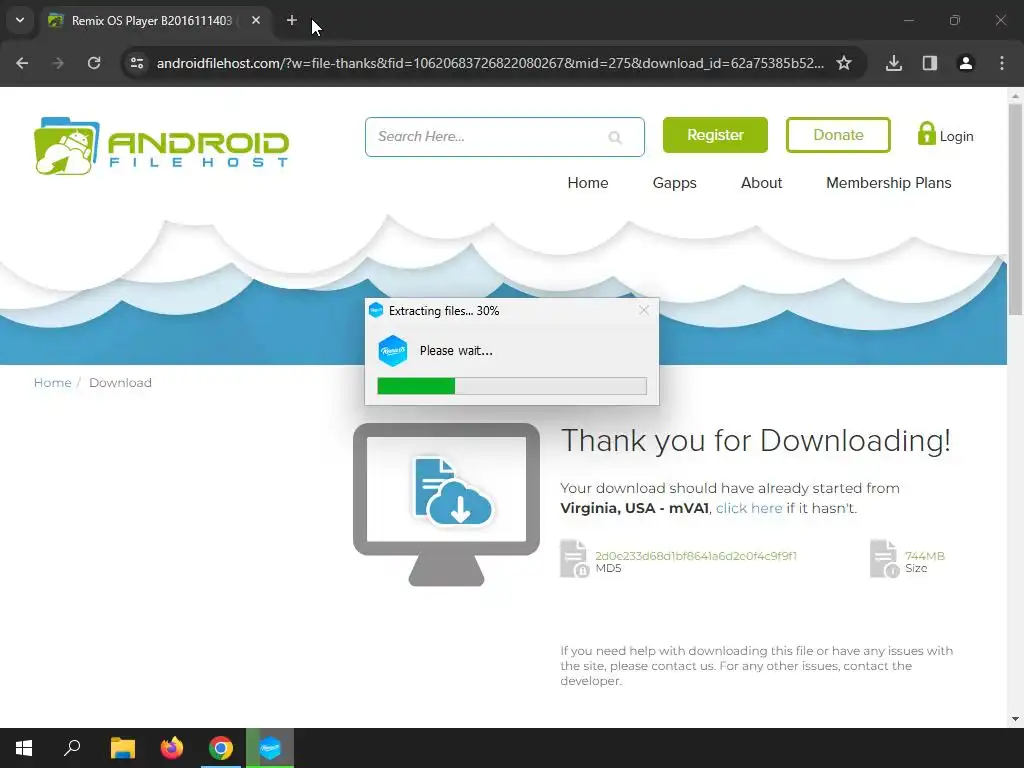Click the address bar URL
1024x768 pixels.
tap(490, 63)
